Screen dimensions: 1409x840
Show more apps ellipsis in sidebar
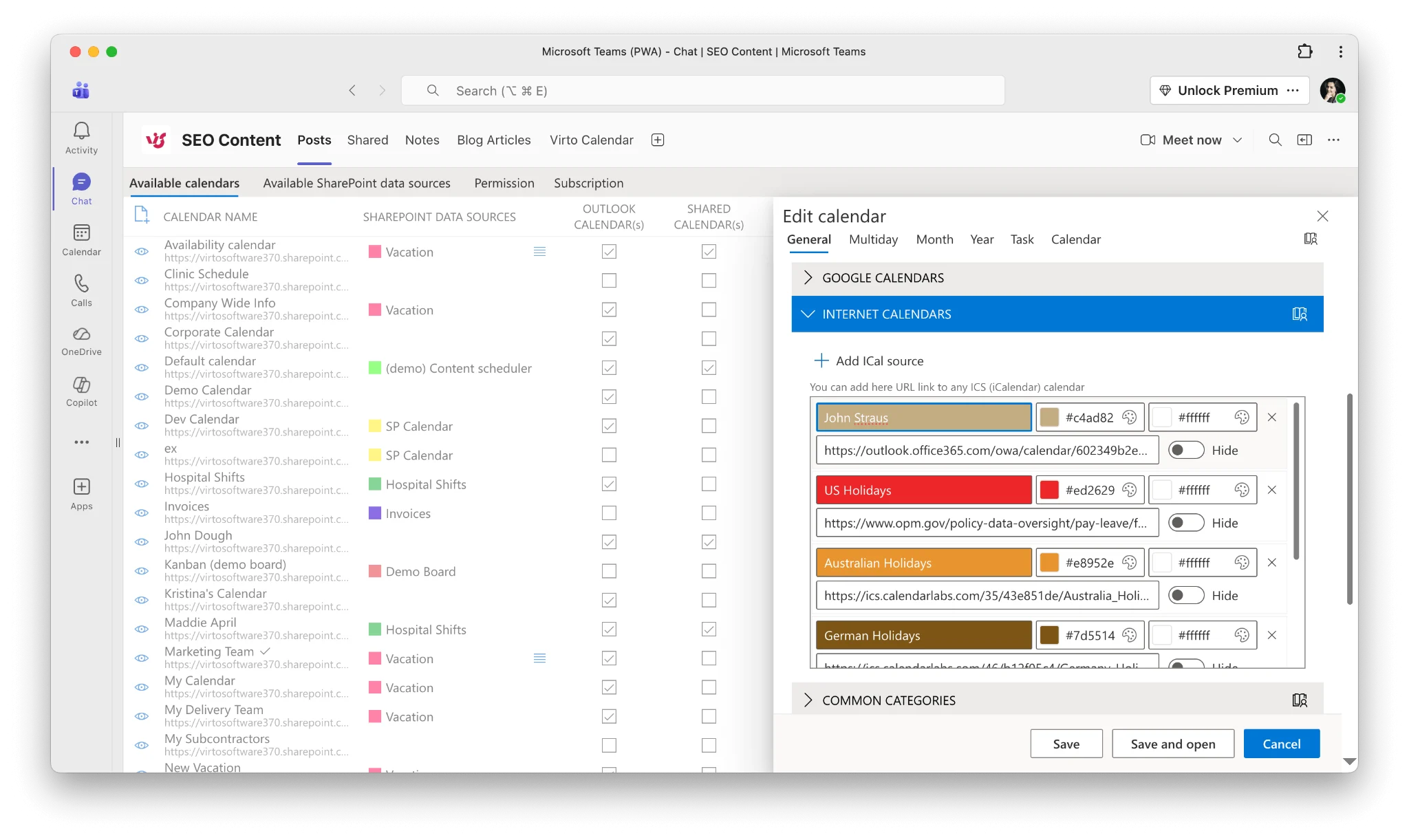pos(81,442)
